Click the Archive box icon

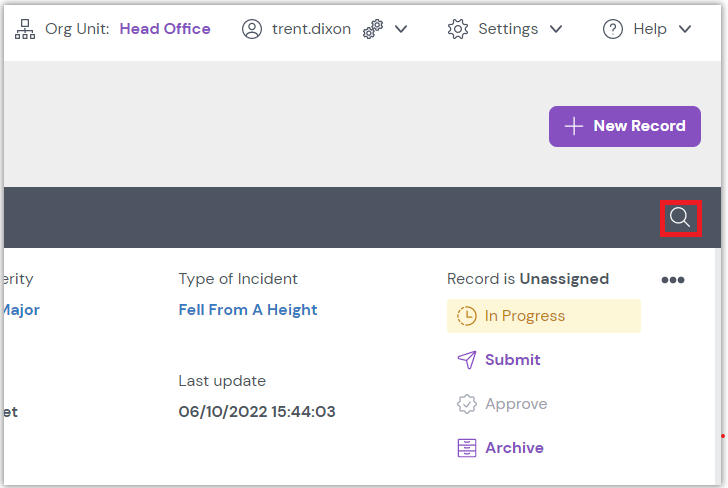[466, 448]
